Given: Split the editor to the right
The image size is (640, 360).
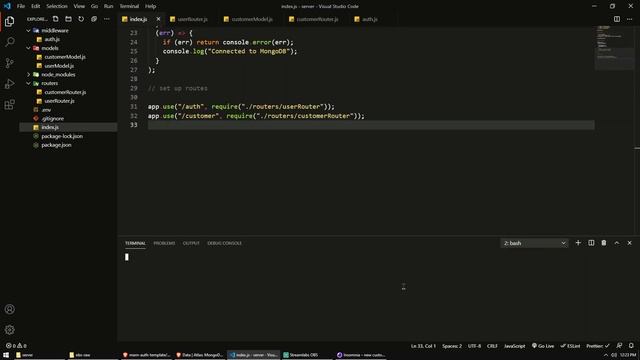Looking at the screenshot, I should tap(617, 19).
